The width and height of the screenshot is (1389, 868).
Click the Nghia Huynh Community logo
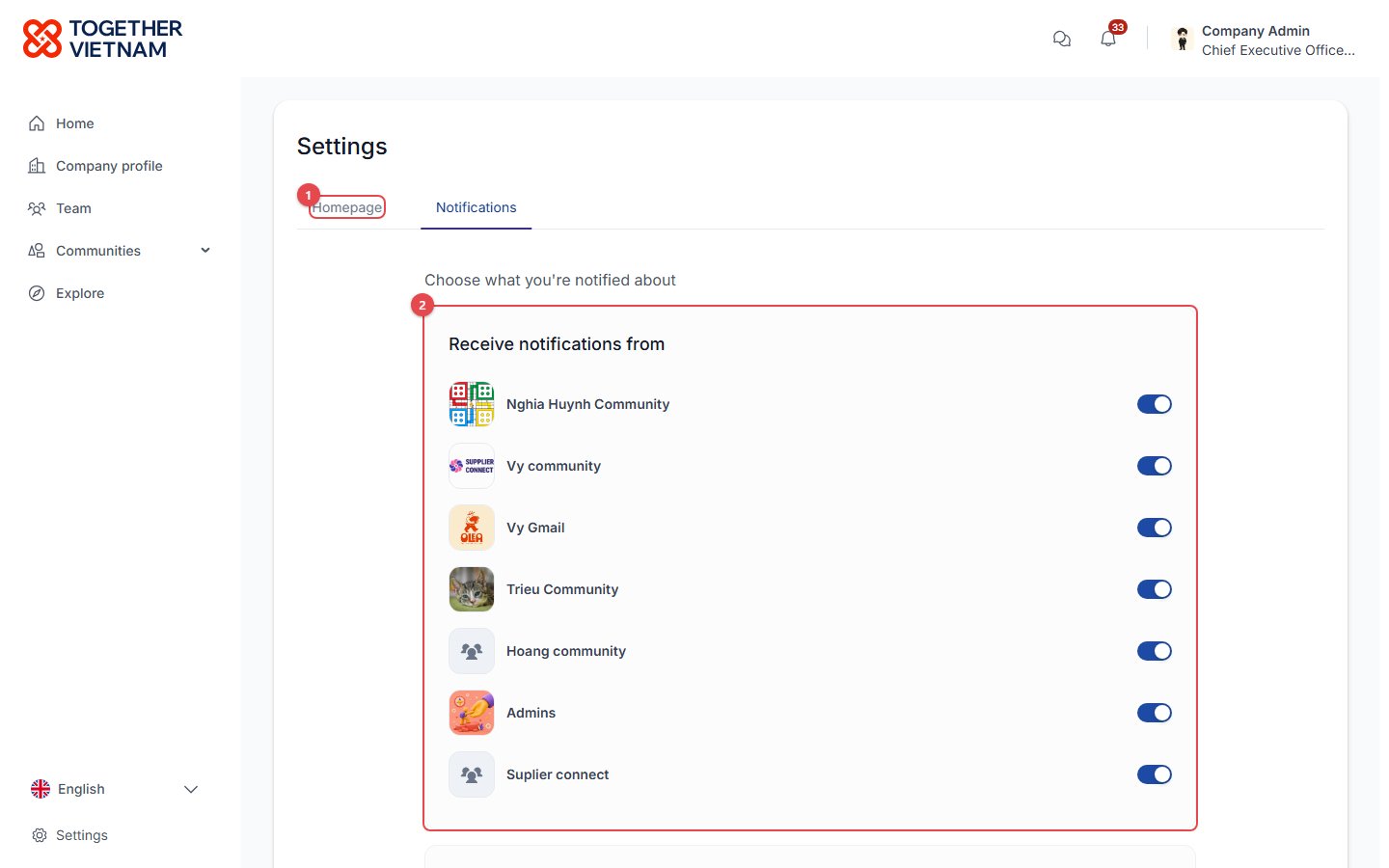pyautogui.click(x=472, y=404)
